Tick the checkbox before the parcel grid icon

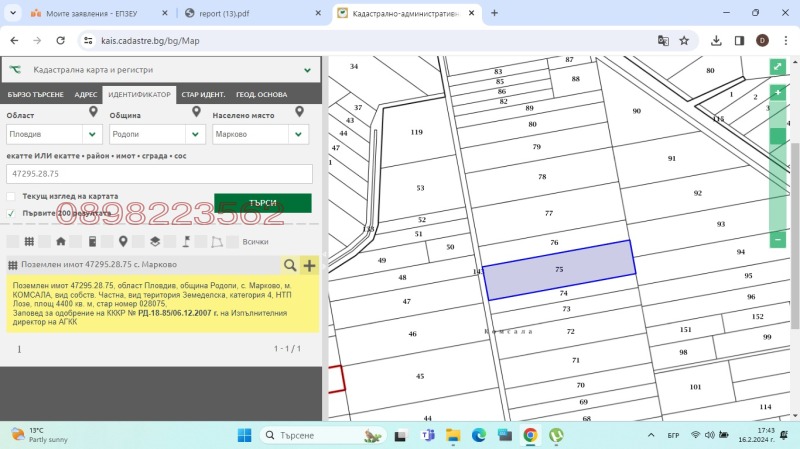[13, 241]
